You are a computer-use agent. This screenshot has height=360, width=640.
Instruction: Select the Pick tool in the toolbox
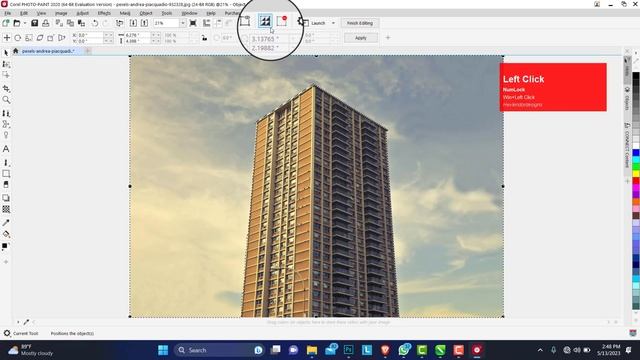[6, 53]
